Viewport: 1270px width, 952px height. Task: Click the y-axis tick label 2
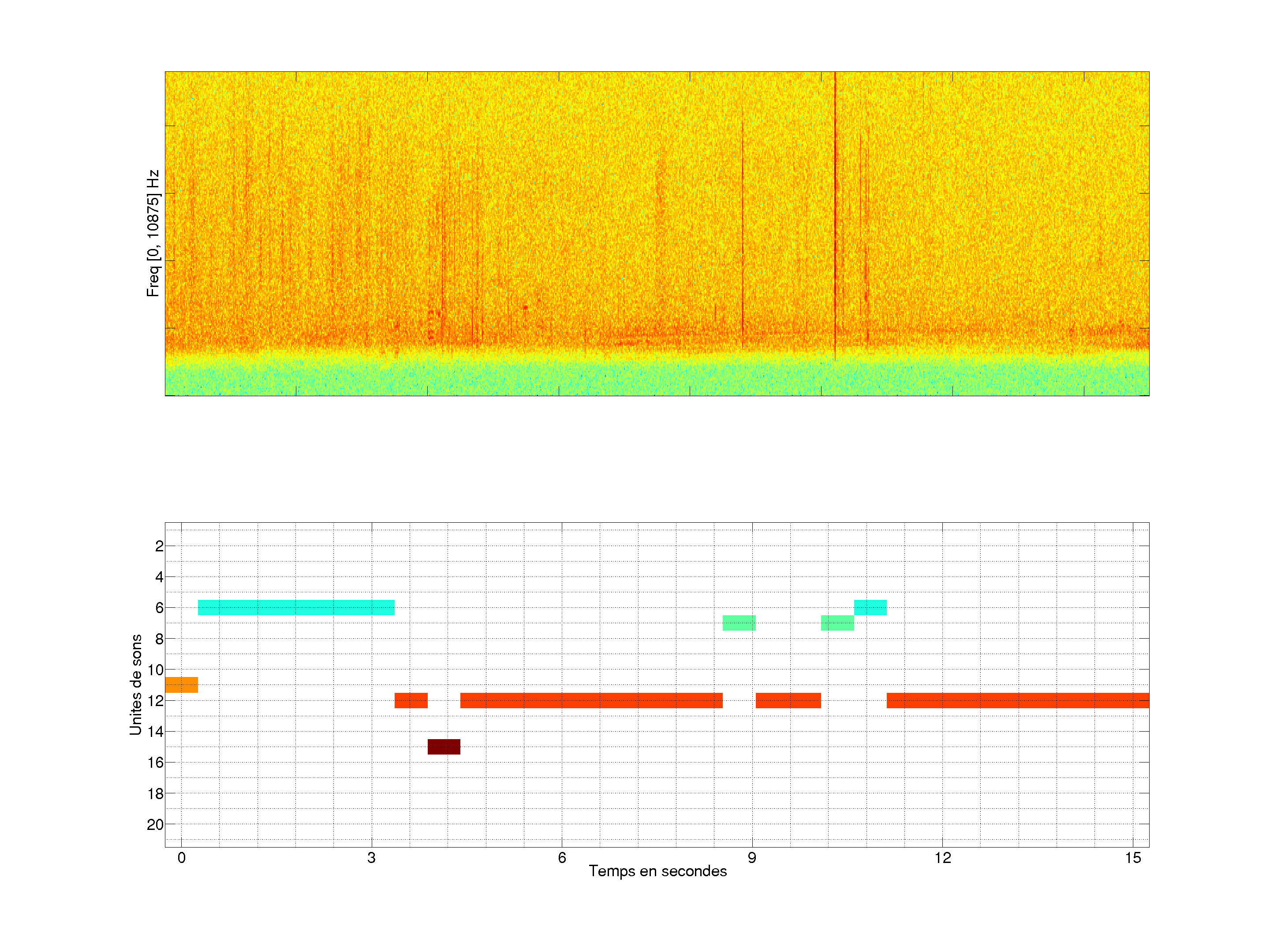[159, 546]
